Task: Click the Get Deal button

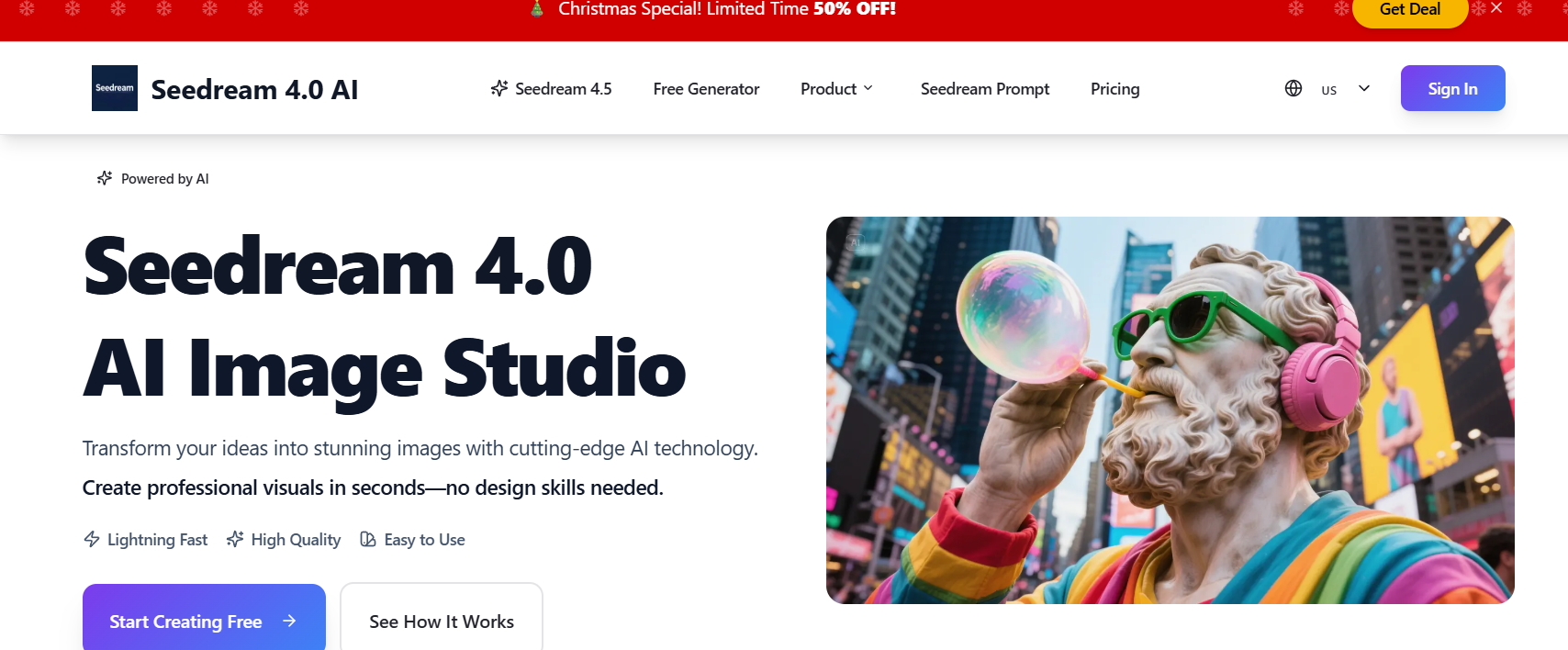Action: pos(1409,10)
